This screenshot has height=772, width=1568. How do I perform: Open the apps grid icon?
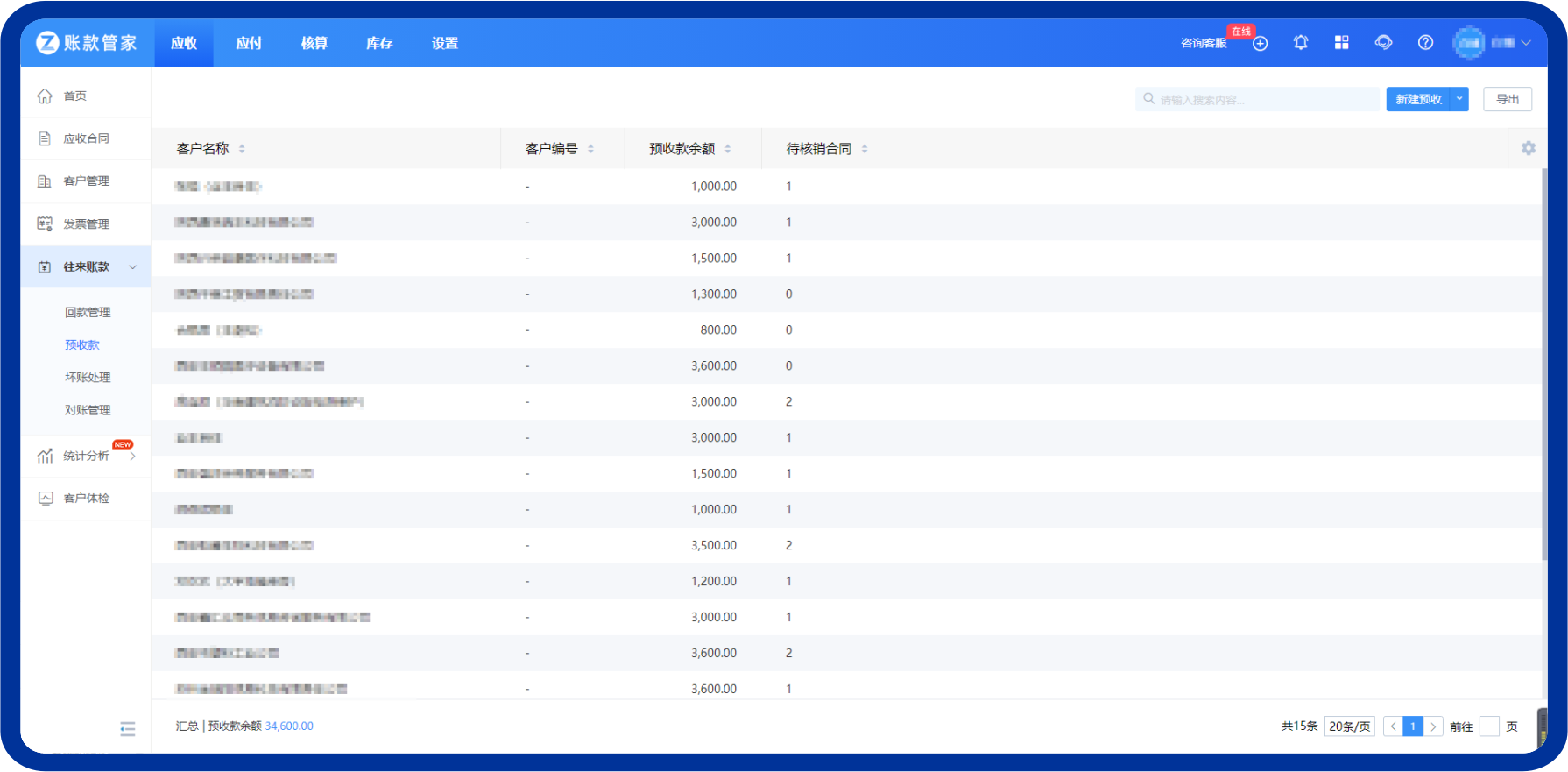click(x=1341, y=43)
